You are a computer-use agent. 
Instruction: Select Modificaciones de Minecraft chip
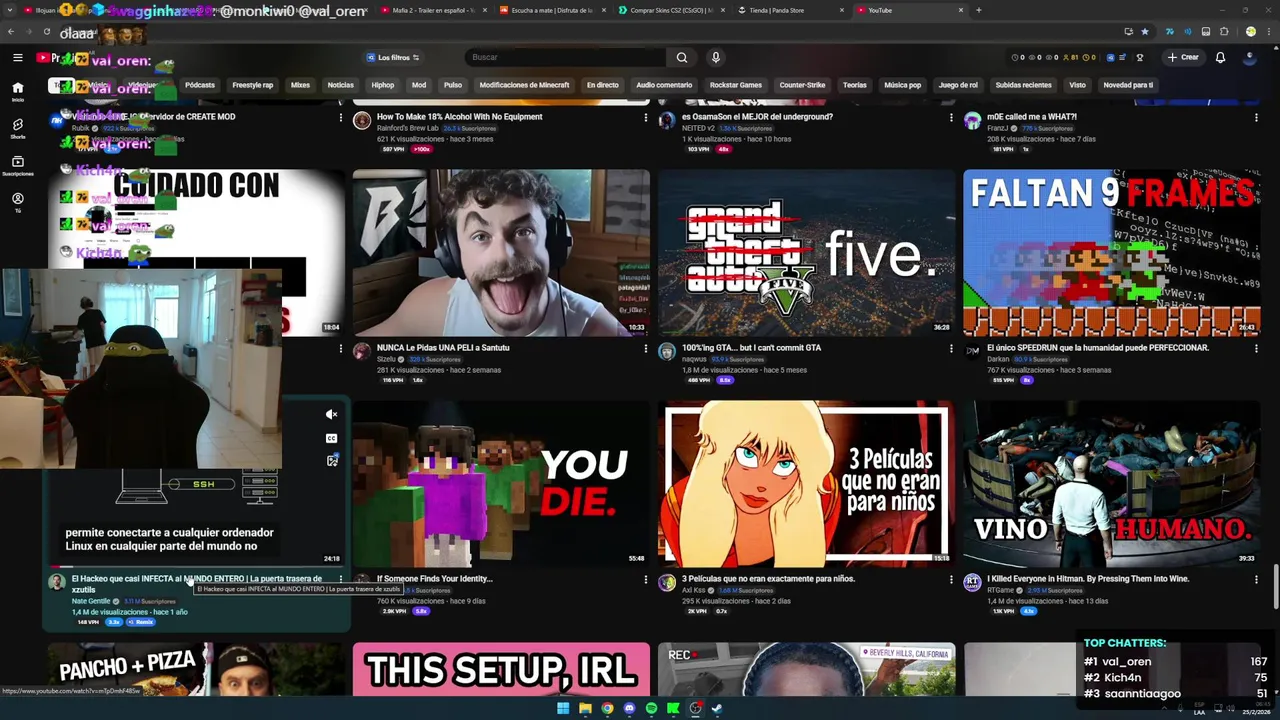click(x=524, y=85)
